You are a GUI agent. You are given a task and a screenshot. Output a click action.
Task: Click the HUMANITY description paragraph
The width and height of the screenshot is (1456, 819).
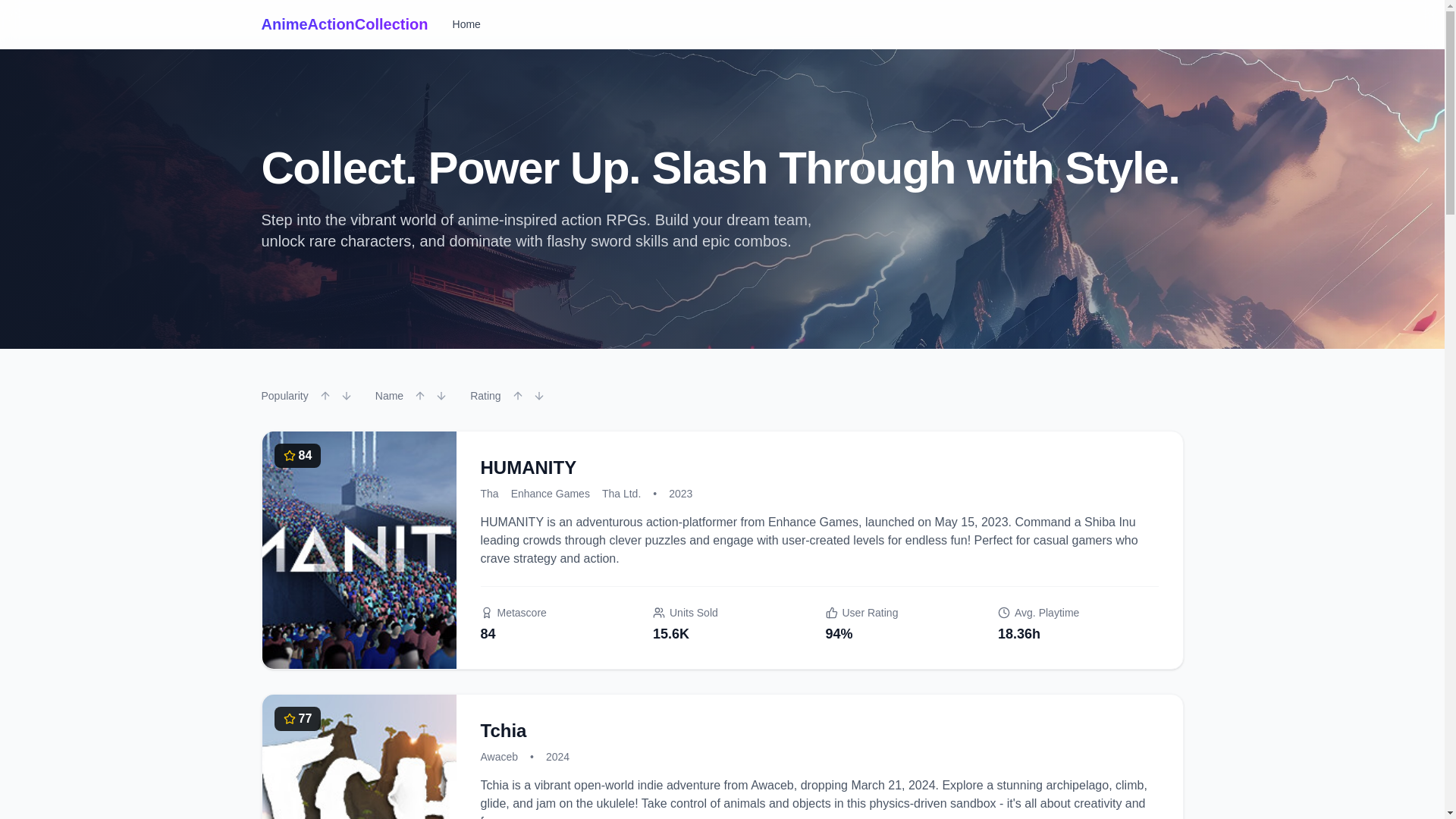point(819,540)
